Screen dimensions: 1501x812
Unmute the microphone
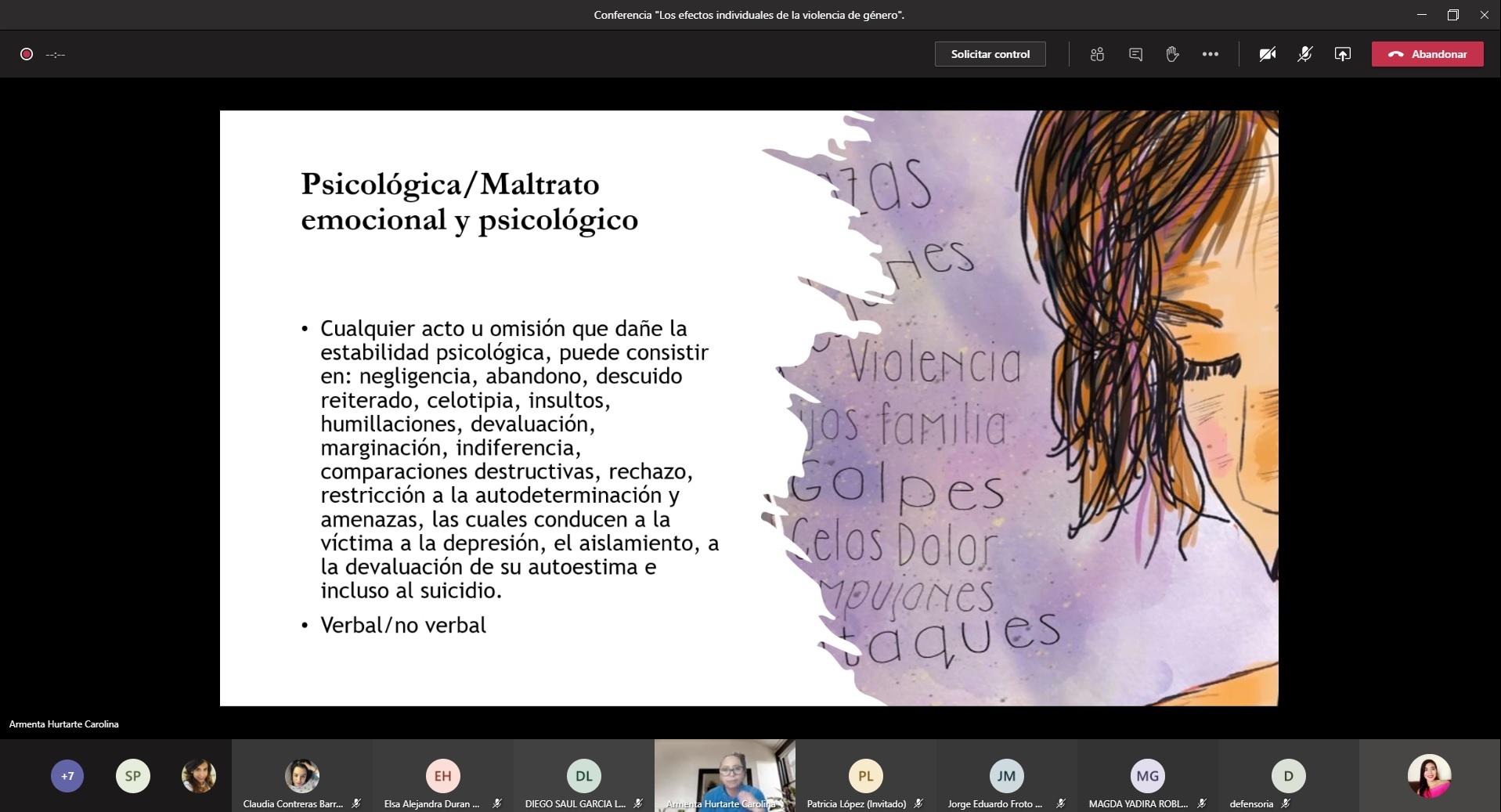point(1304,54)
